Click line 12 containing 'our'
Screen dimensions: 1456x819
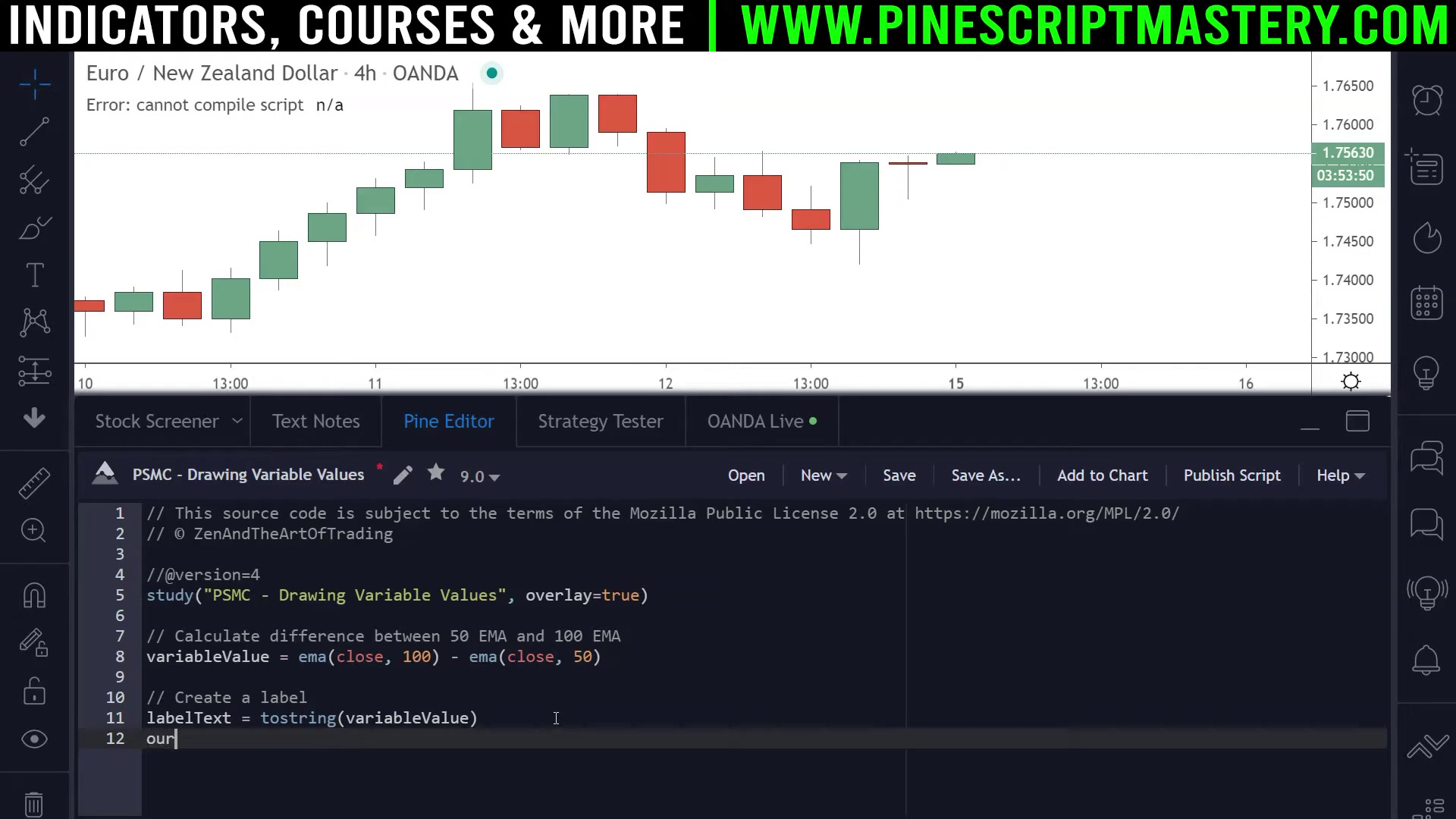(766, 739)
